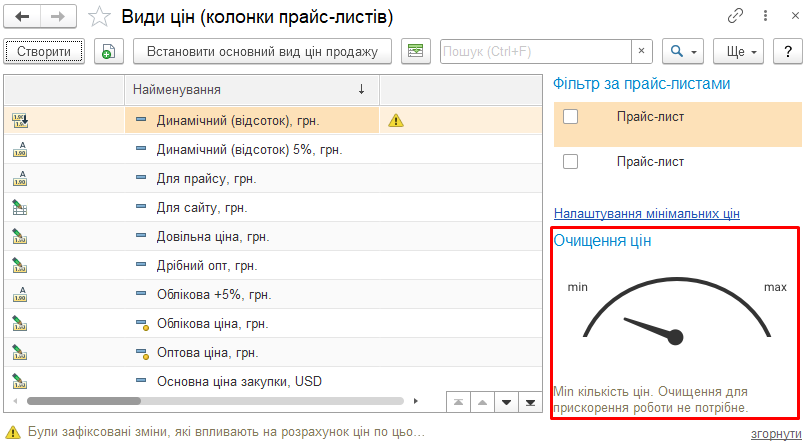Click the Створити button
810x448 pixels.
point(44,52)
